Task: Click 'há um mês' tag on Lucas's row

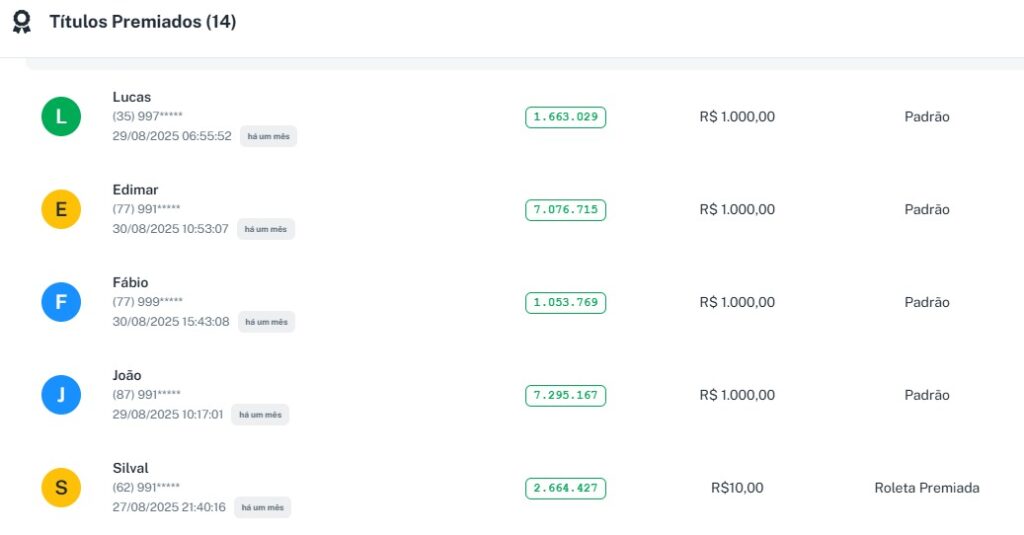Action: click(x=268, y=136)
